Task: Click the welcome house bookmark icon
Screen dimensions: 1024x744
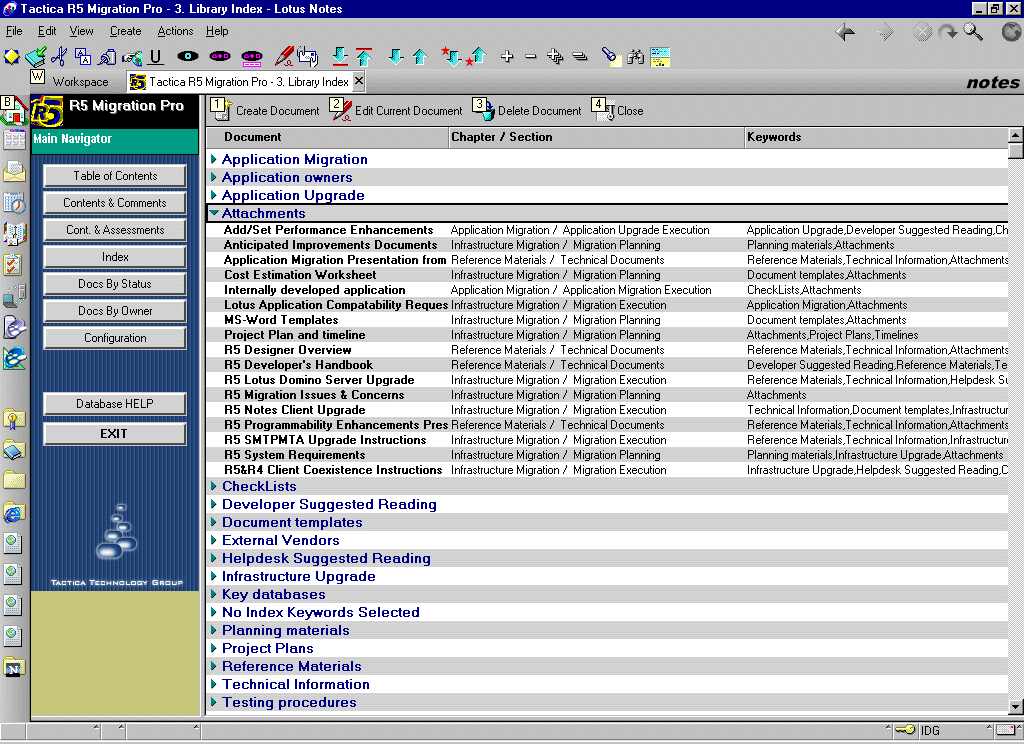Action: click(x=14, y=110)
